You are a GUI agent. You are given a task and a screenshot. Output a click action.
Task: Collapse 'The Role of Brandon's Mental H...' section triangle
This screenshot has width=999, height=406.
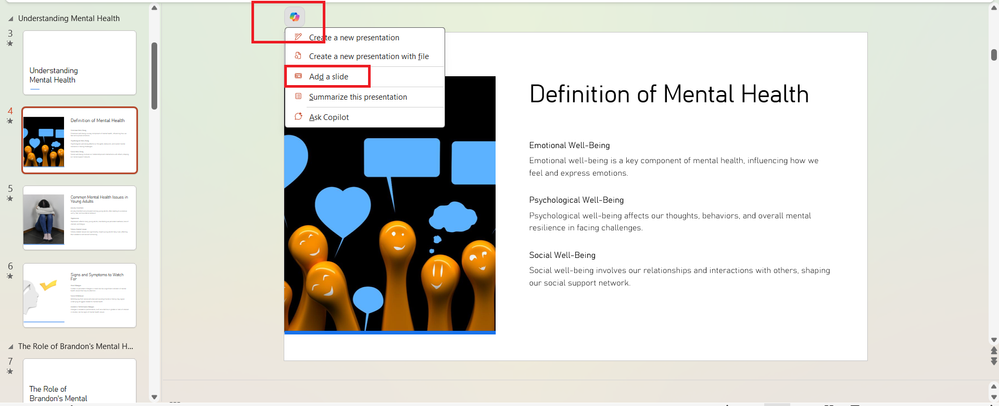coord(10,346)
